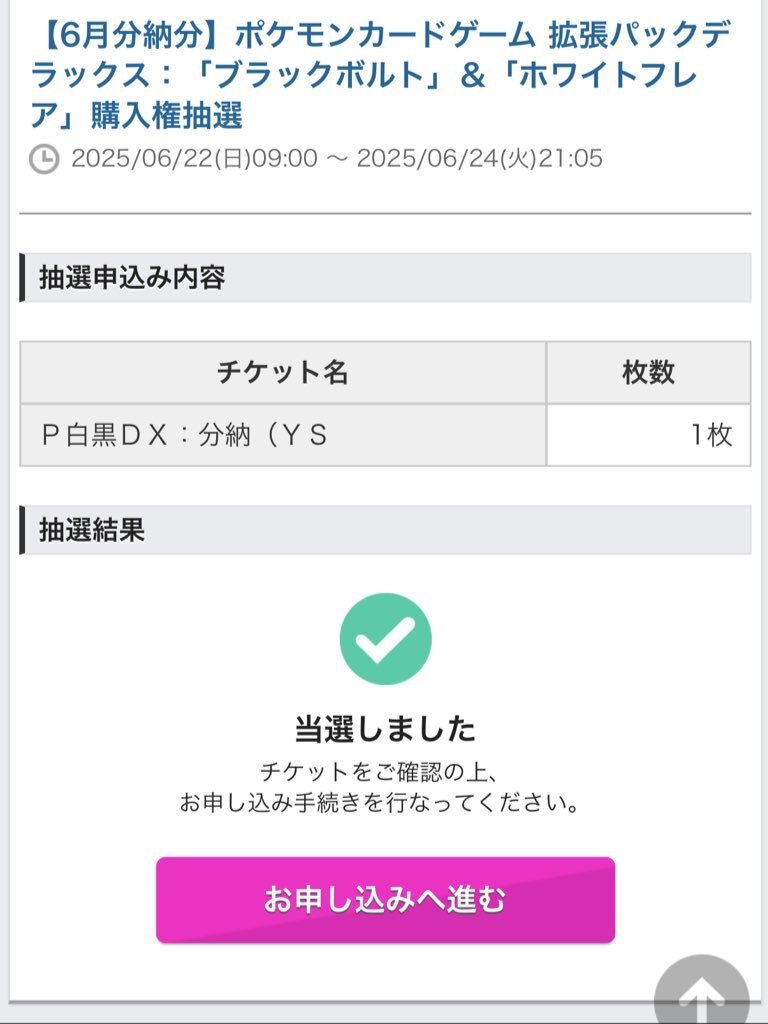Select the 抽選結果 section header

pyautogui.click(x=385, y=530)
